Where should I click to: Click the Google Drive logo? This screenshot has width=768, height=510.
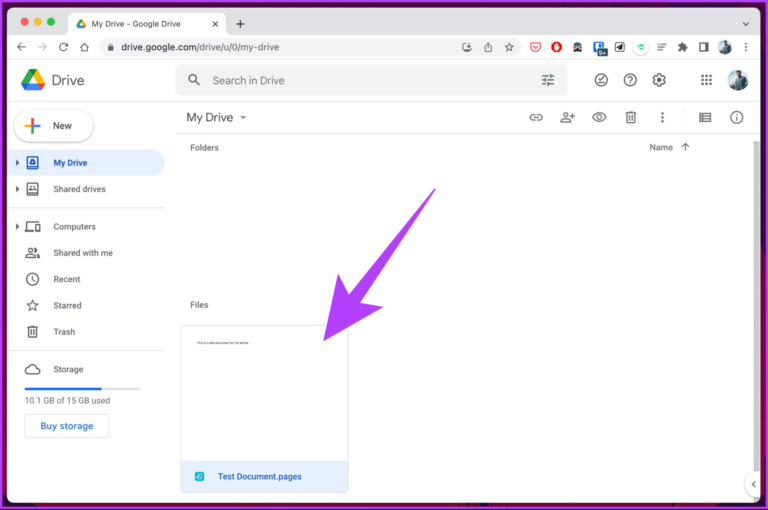coord(33,80)
